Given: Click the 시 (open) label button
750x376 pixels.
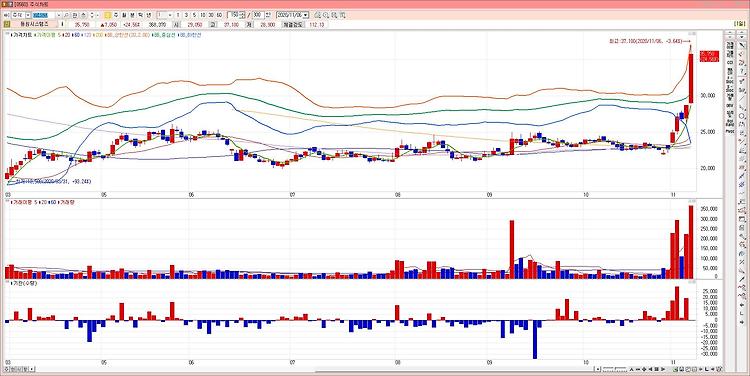Looking at the screenshot, I should pos(176,24).
